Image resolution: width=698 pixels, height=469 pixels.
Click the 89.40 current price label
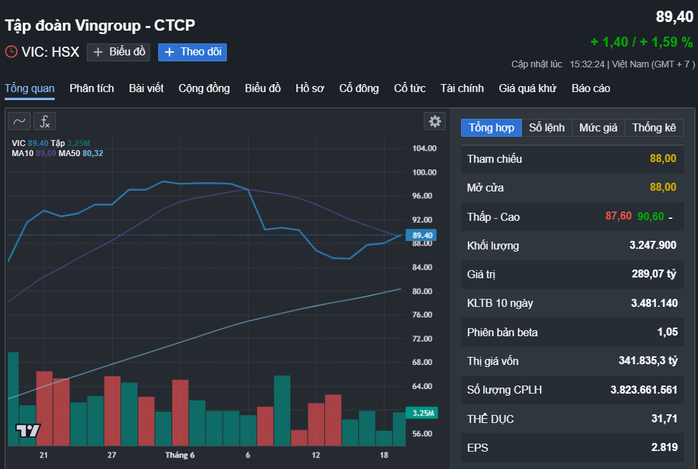point(422,235)
